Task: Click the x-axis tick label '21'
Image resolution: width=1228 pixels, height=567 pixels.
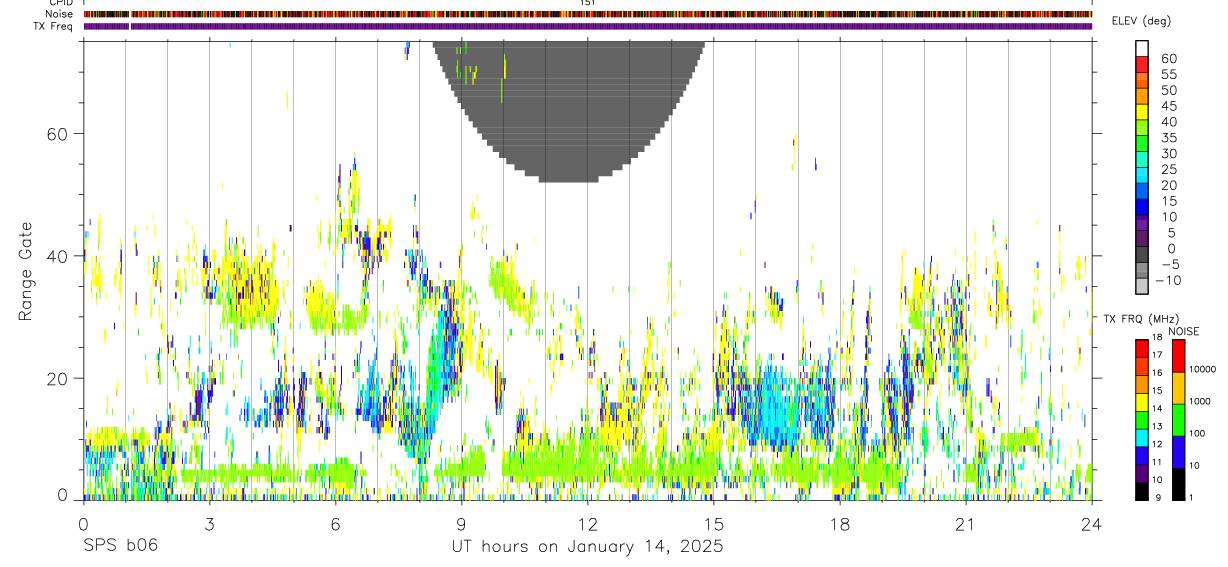Action: pos(965,524)
